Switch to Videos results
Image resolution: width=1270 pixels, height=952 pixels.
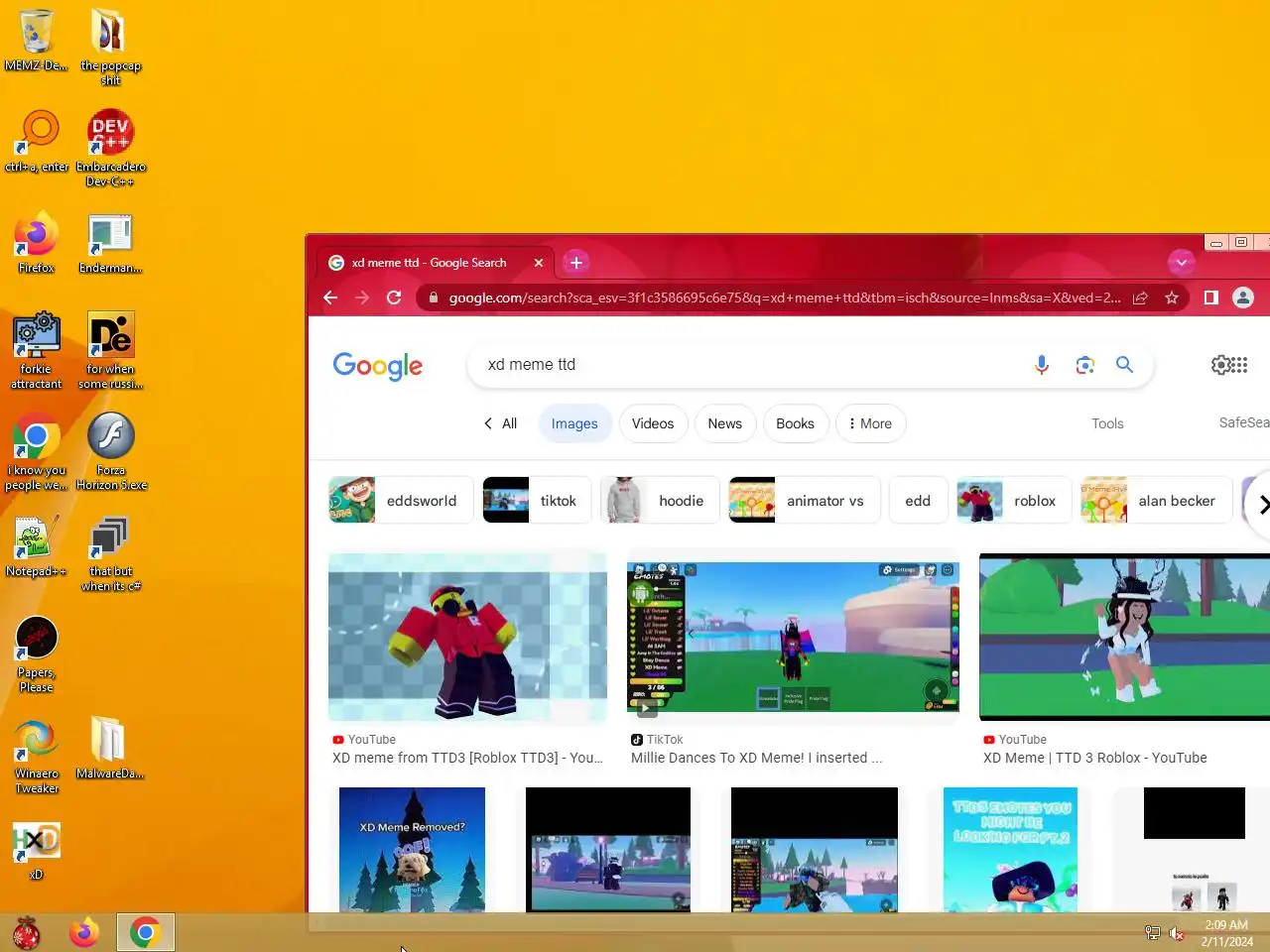tap(653, 423)
